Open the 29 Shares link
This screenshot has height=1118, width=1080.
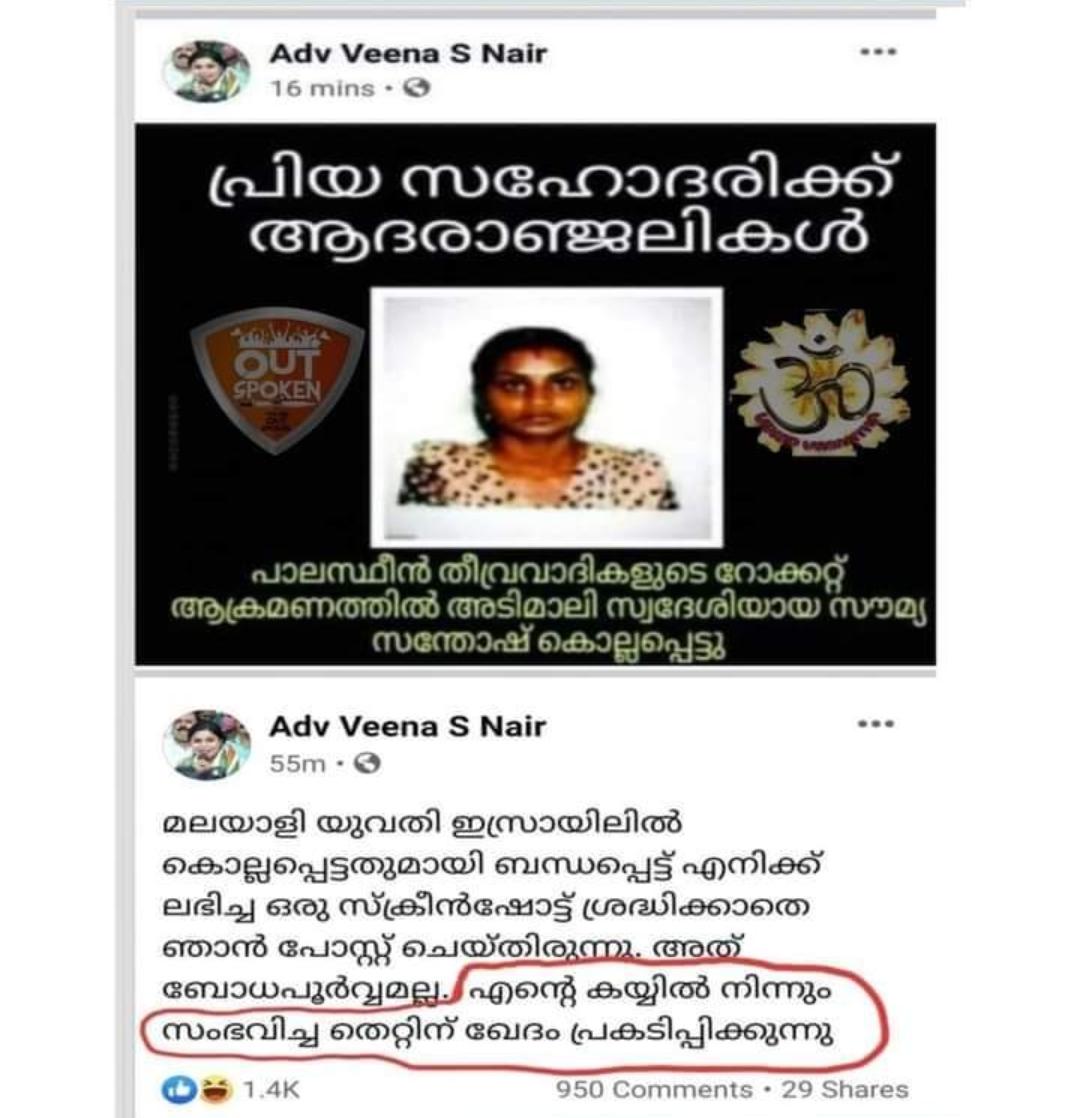coord(845,1089)
